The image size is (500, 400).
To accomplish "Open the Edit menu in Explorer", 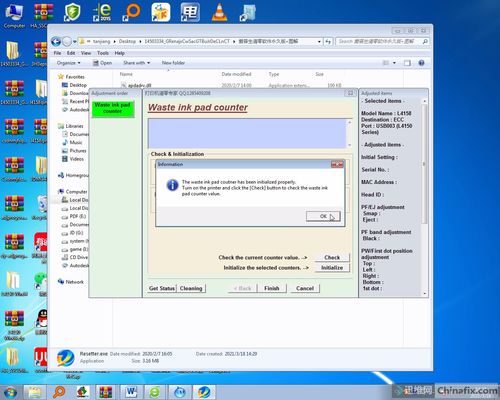I will 71,53.
